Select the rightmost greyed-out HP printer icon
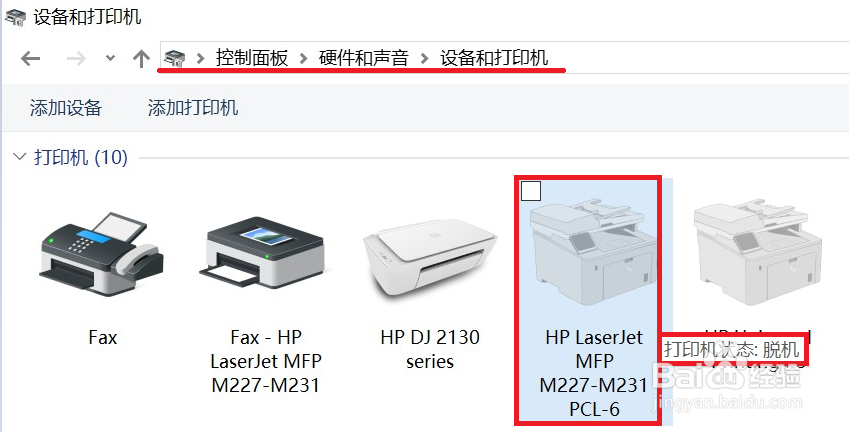Viewport: 849px width, 432px height. (x=758, y=253)
